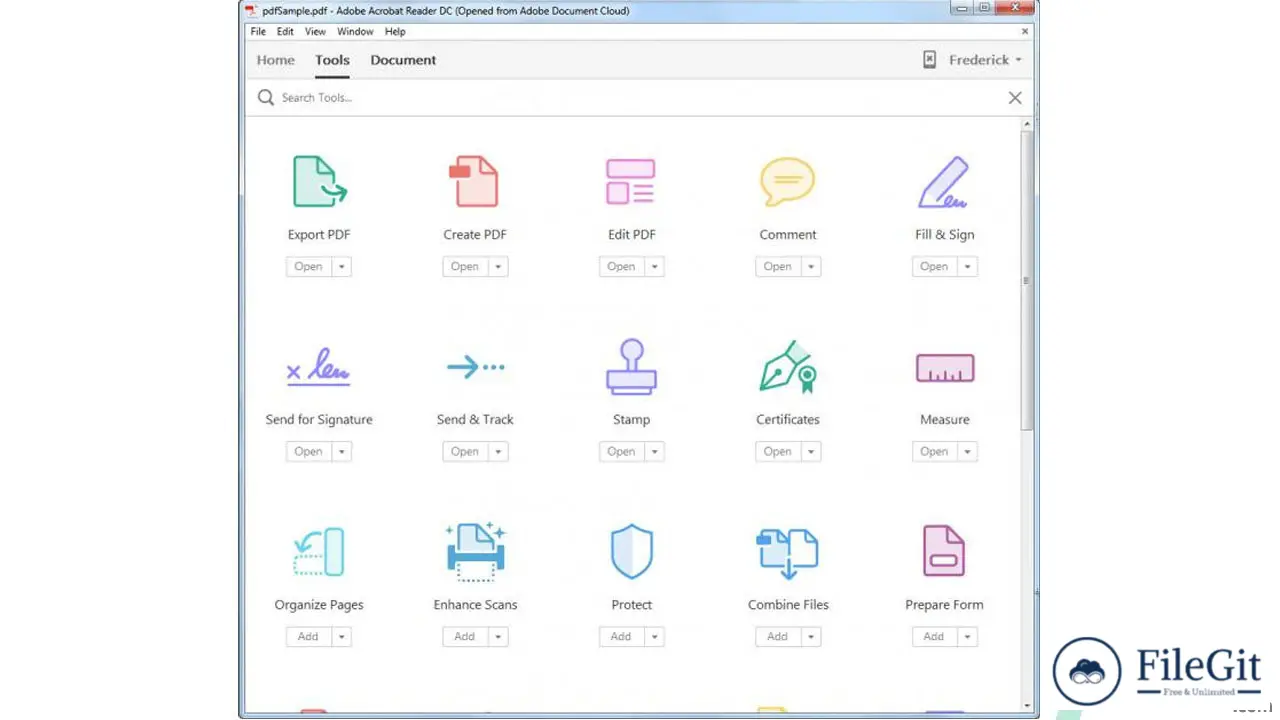This screenshot has width=1280, height=720.
Task: Click the scrollbar up arrow
Action: pos(1027,124)
